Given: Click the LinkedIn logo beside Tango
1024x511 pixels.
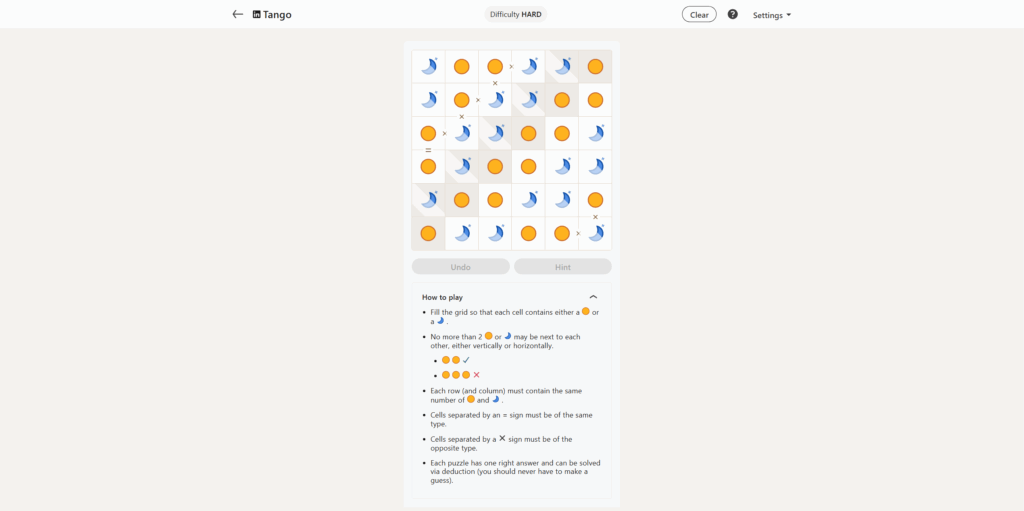Looking at the screenshot, I should click(x=257, y=15).
